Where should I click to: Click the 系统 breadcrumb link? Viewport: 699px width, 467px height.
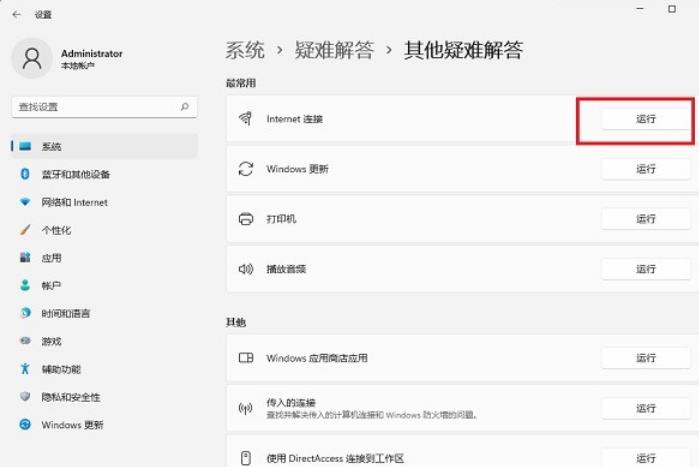pos(245,49)
